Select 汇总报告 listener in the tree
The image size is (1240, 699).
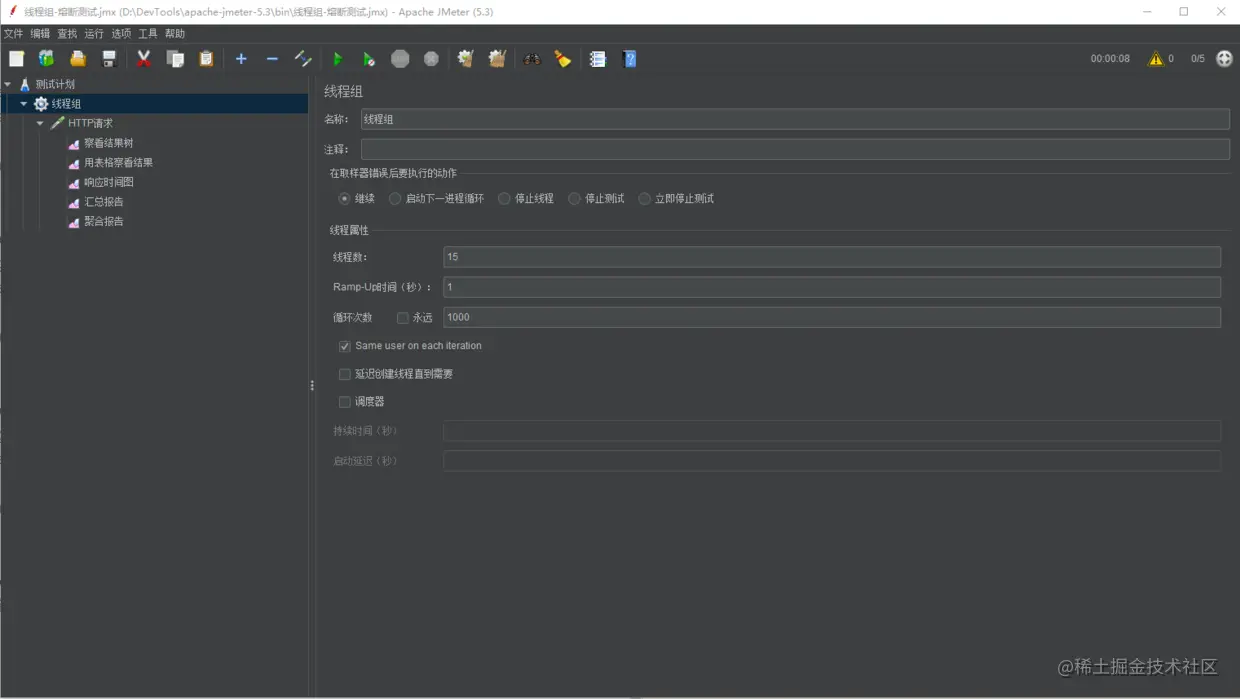pos(103,202)
